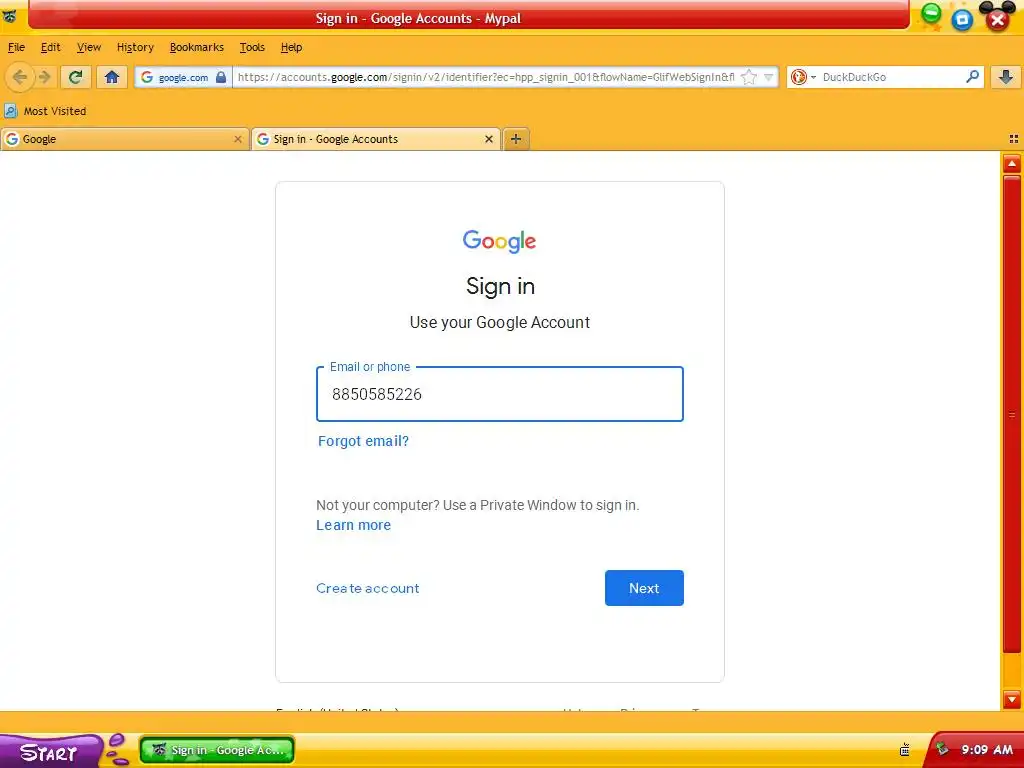Screen dimensions: 1024x768
Task: Click the Forgot email? link
Action: tap(363, 441)
